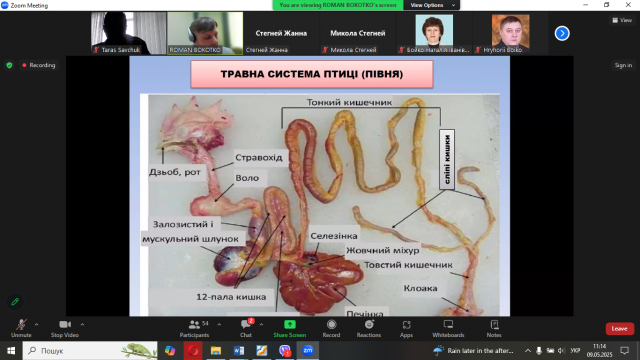Screen dimensions: 640x360
Task: Click the label Товстий кишечник
Action: pos(408,265)
